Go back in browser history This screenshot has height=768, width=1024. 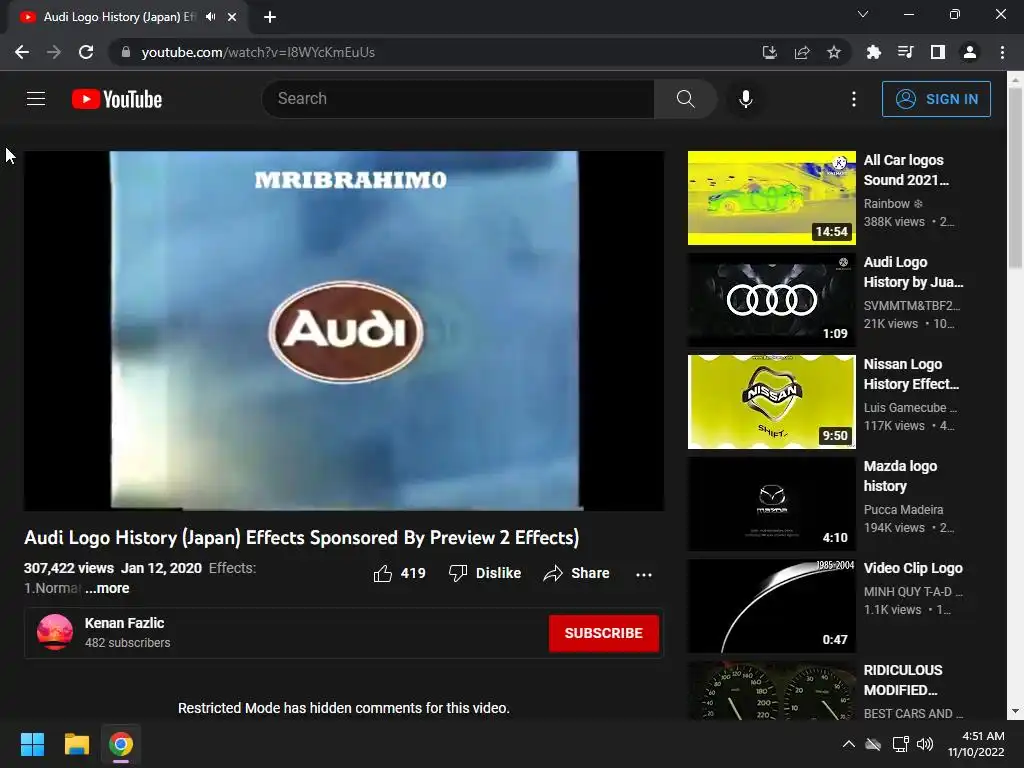pyautogui.click(x=22, y=52)
